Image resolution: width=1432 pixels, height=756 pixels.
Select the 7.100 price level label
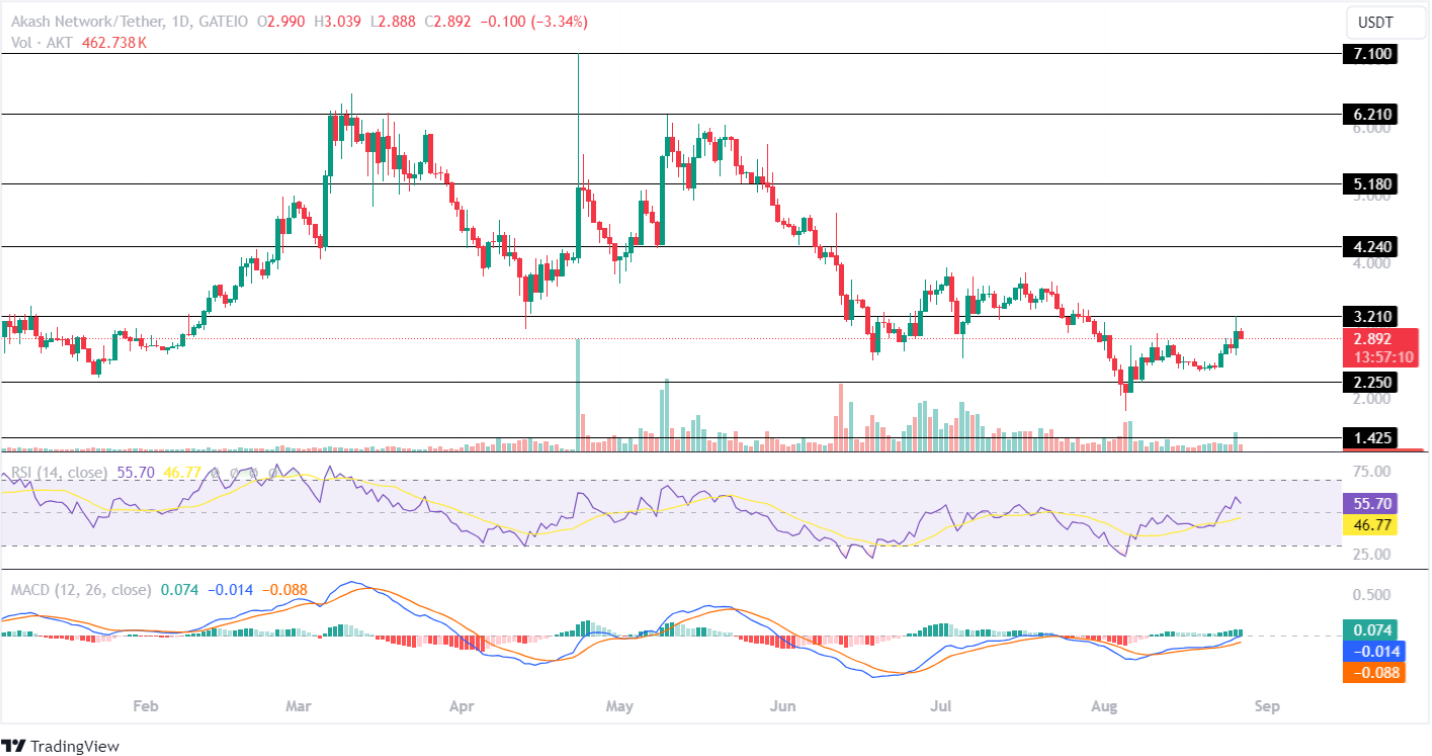[1369, 53]
